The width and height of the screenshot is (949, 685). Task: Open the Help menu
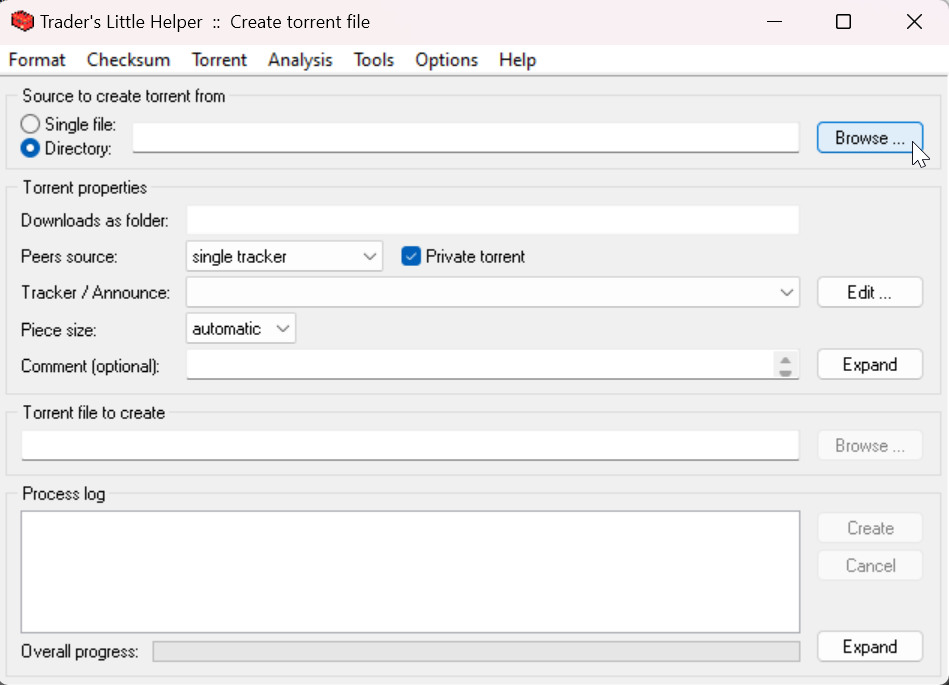point(517,60)
